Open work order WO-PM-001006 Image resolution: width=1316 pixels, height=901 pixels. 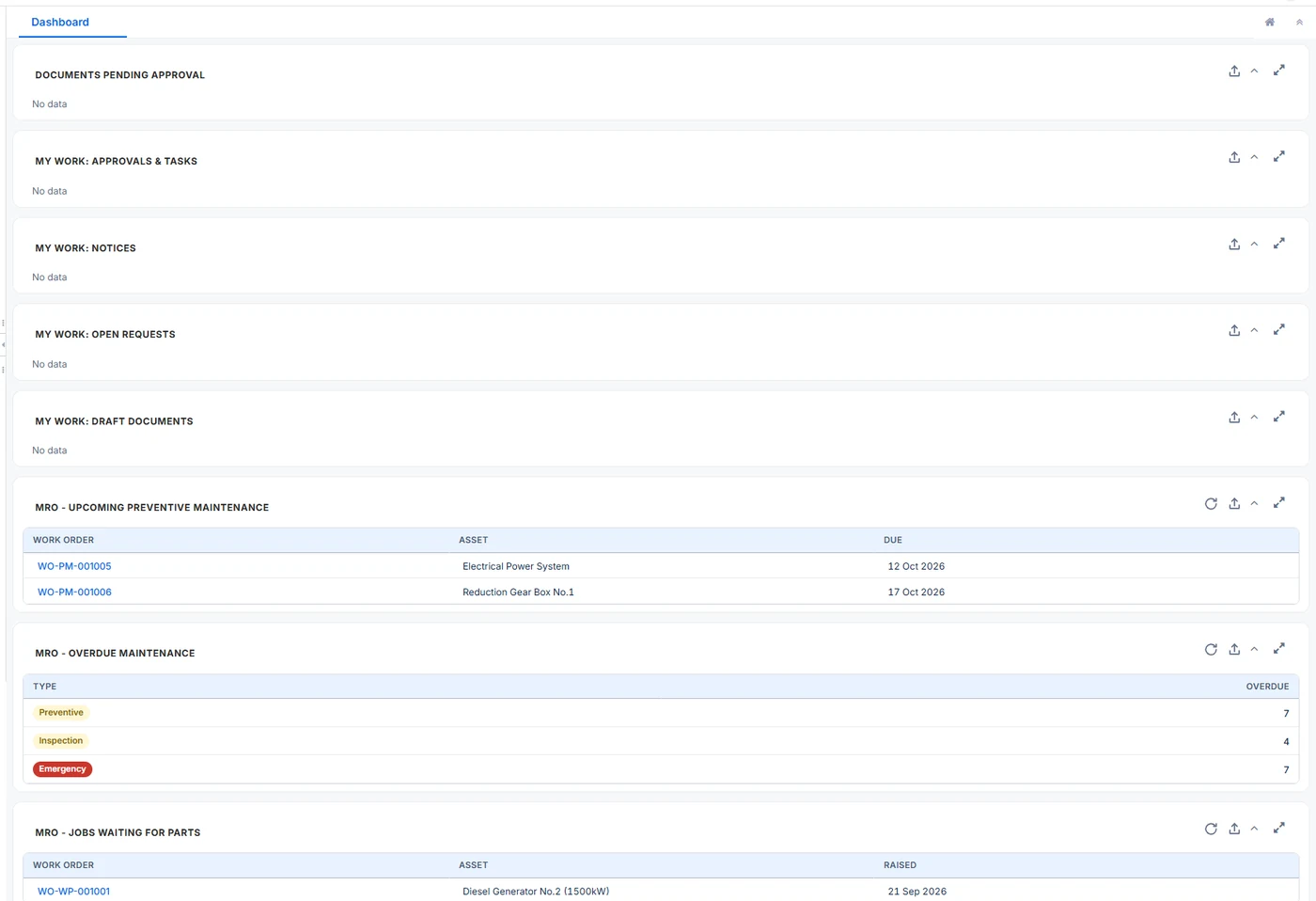pos(74,592)
